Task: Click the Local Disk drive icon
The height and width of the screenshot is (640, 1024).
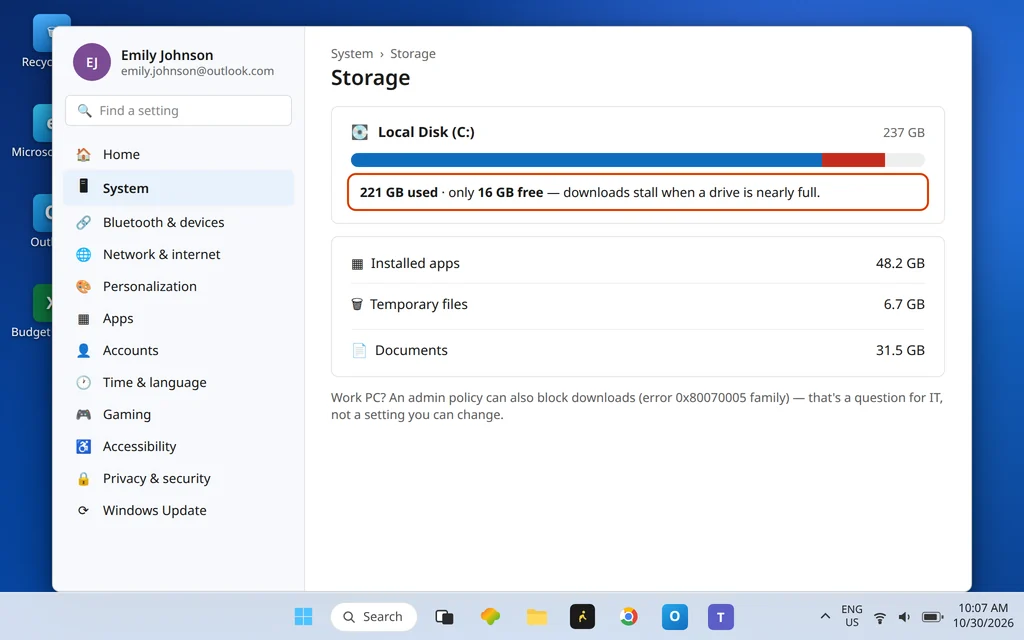Action: pyautogui.click(x=360, y=132)
